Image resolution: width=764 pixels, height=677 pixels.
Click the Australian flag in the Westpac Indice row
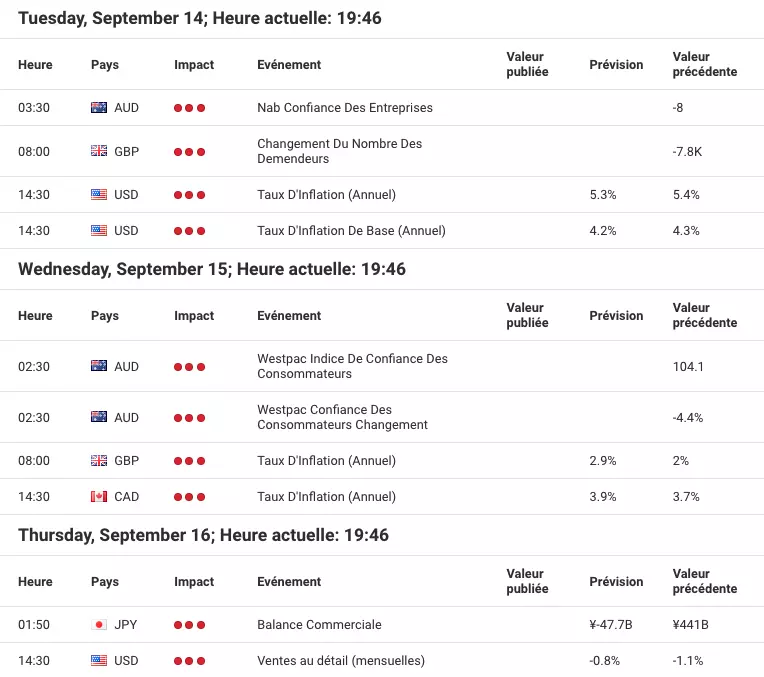pos(99,366)
